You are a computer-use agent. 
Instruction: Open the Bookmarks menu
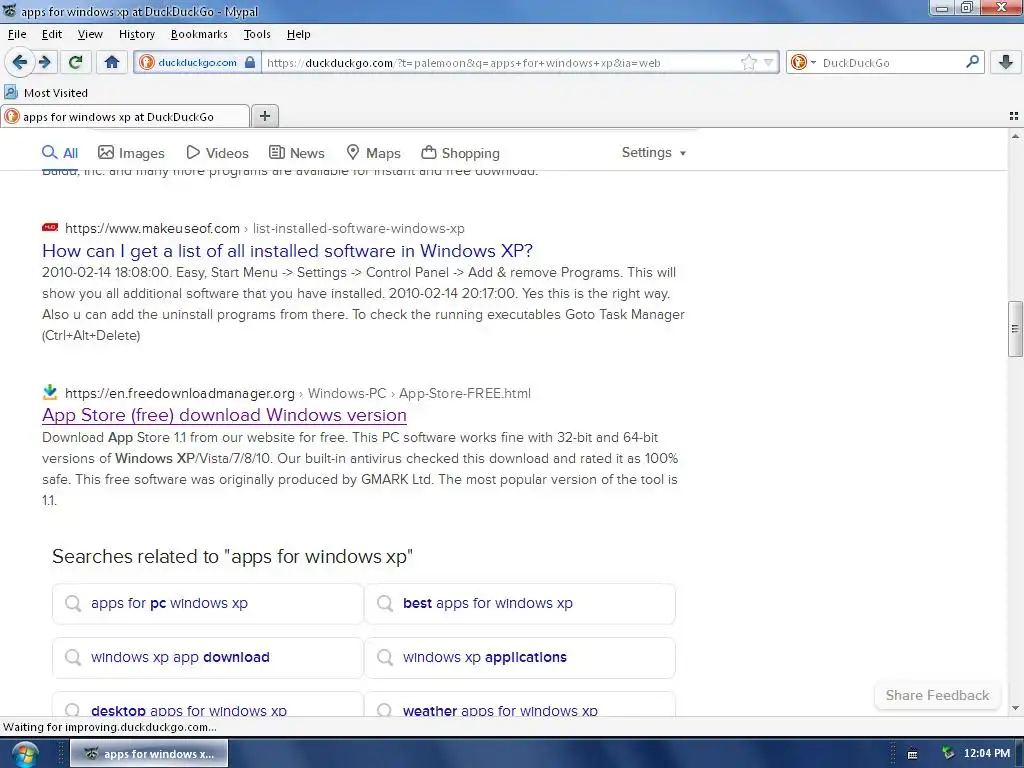(199, 34)
